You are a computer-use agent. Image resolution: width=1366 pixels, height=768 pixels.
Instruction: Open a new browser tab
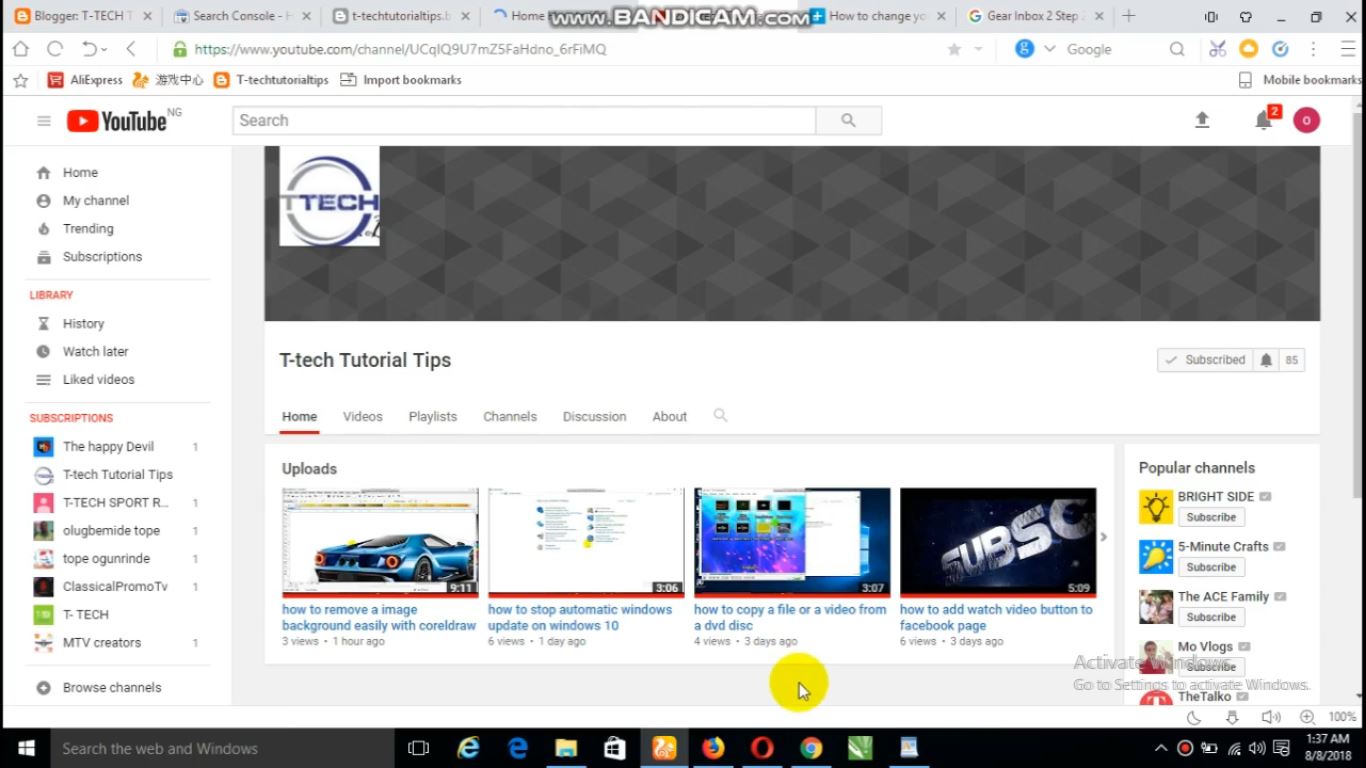(1129, 16)
